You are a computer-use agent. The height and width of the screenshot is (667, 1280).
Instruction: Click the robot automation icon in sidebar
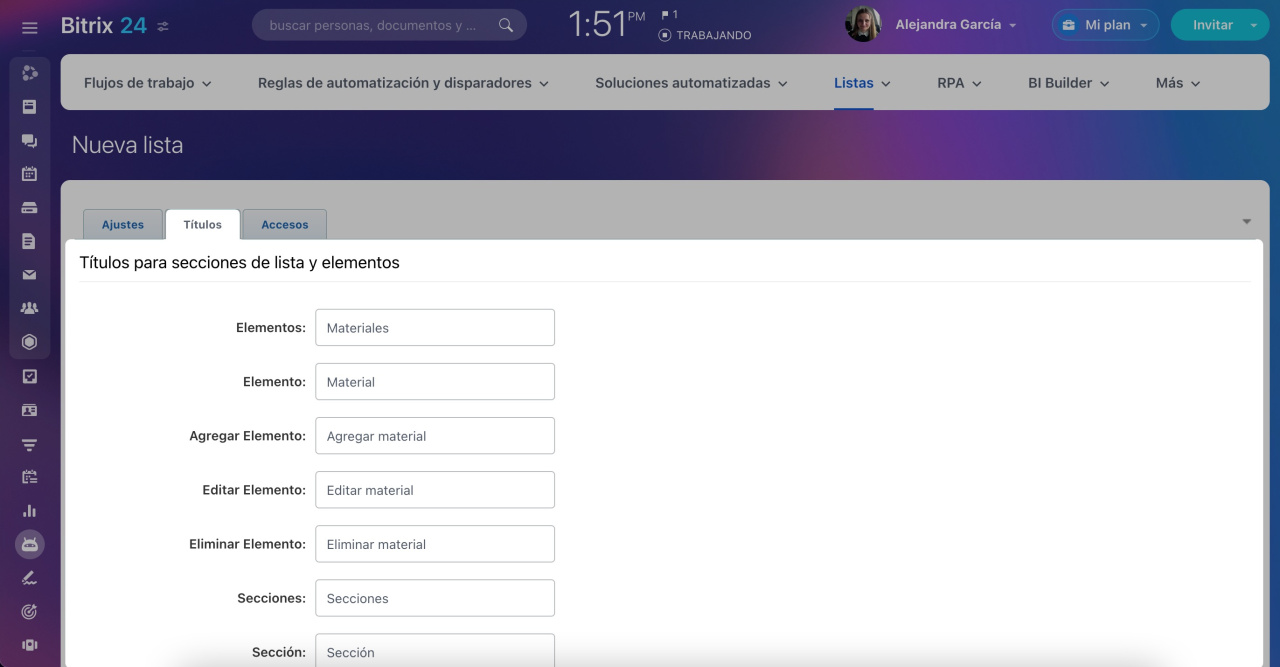(29, 544)
